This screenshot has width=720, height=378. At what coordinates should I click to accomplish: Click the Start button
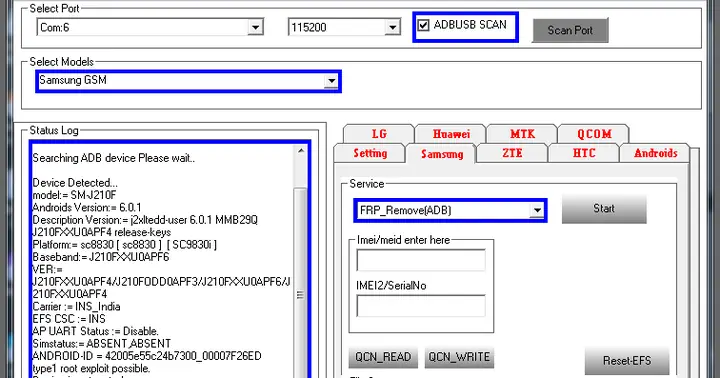tap(604, 209)
